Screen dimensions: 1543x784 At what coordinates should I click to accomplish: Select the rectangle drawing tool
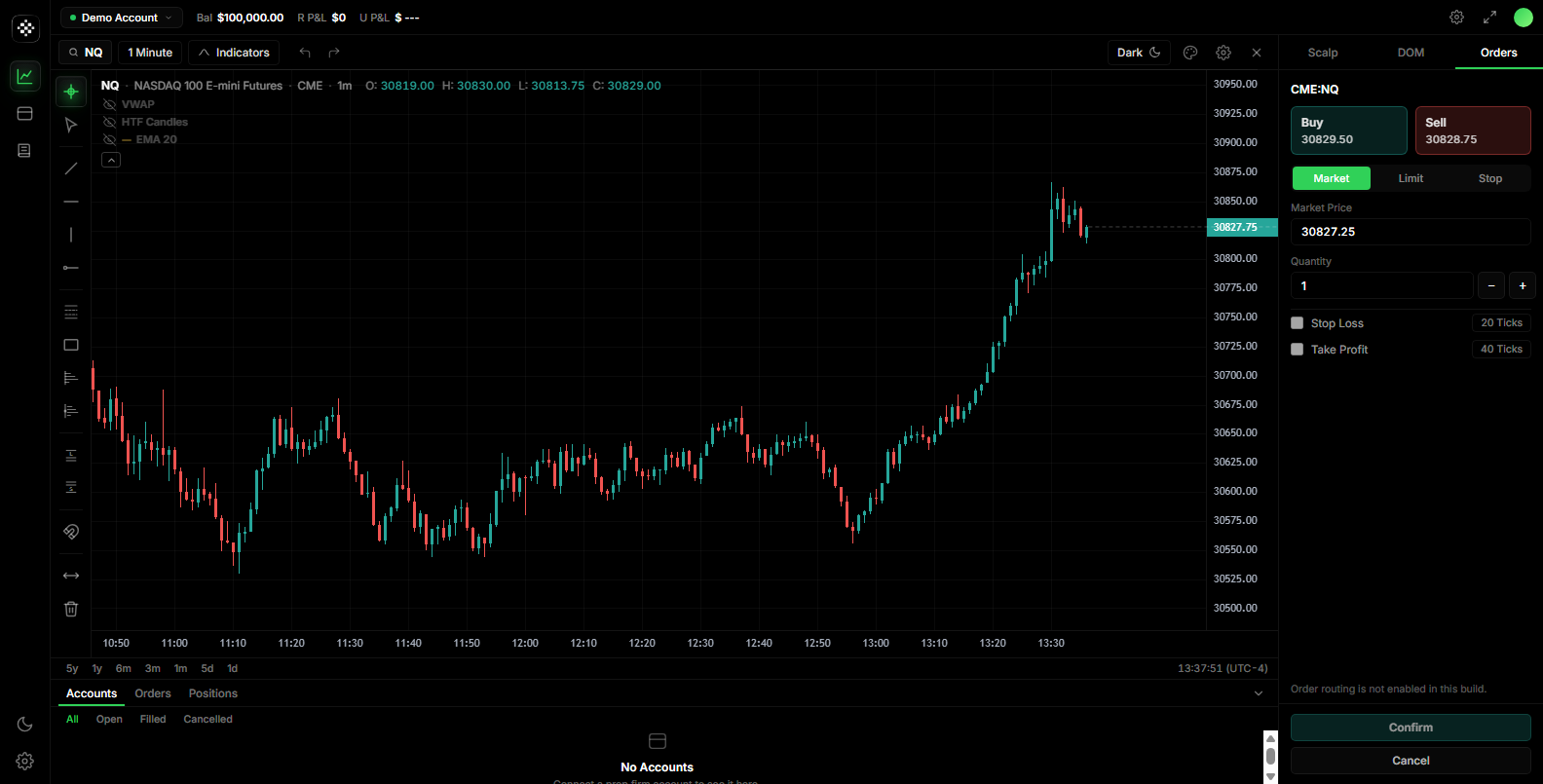point(71,345)
